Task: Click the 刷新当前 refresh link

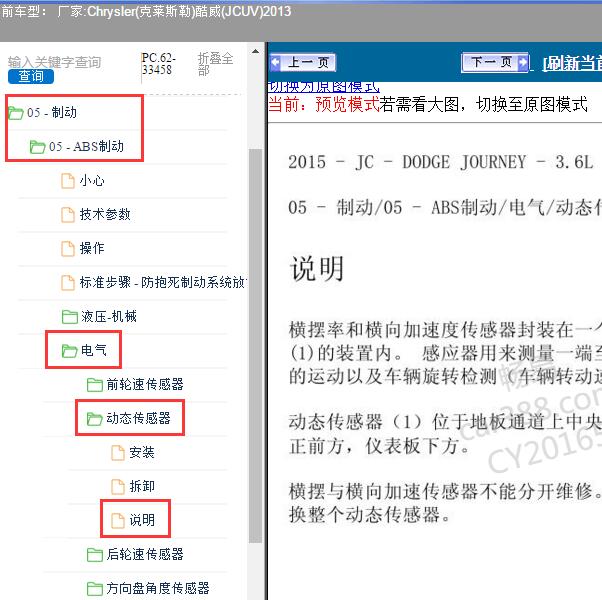Action: 572,63
